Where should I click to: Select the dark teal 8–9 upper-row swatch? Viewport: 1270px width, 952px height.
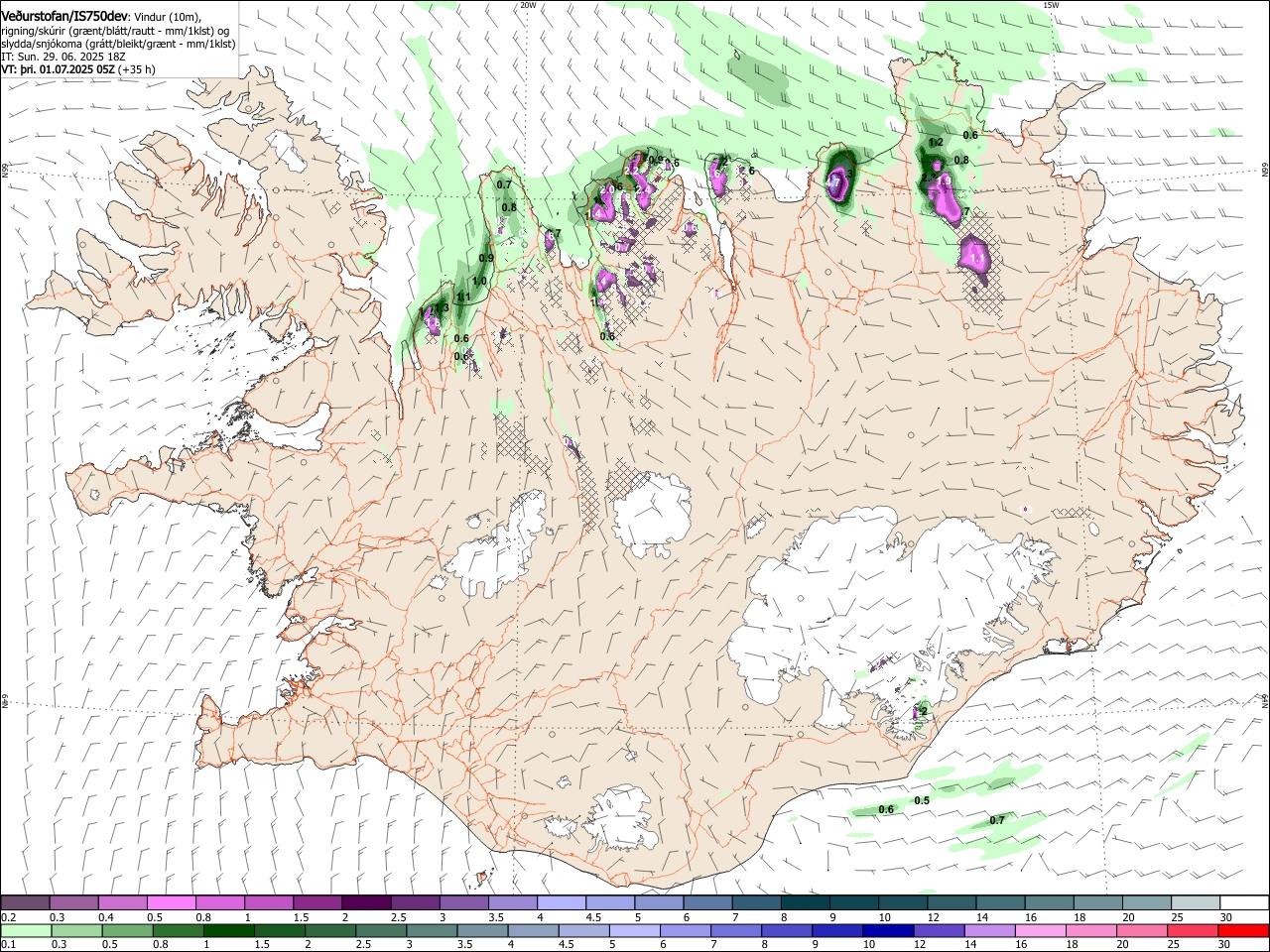(805, 903)
